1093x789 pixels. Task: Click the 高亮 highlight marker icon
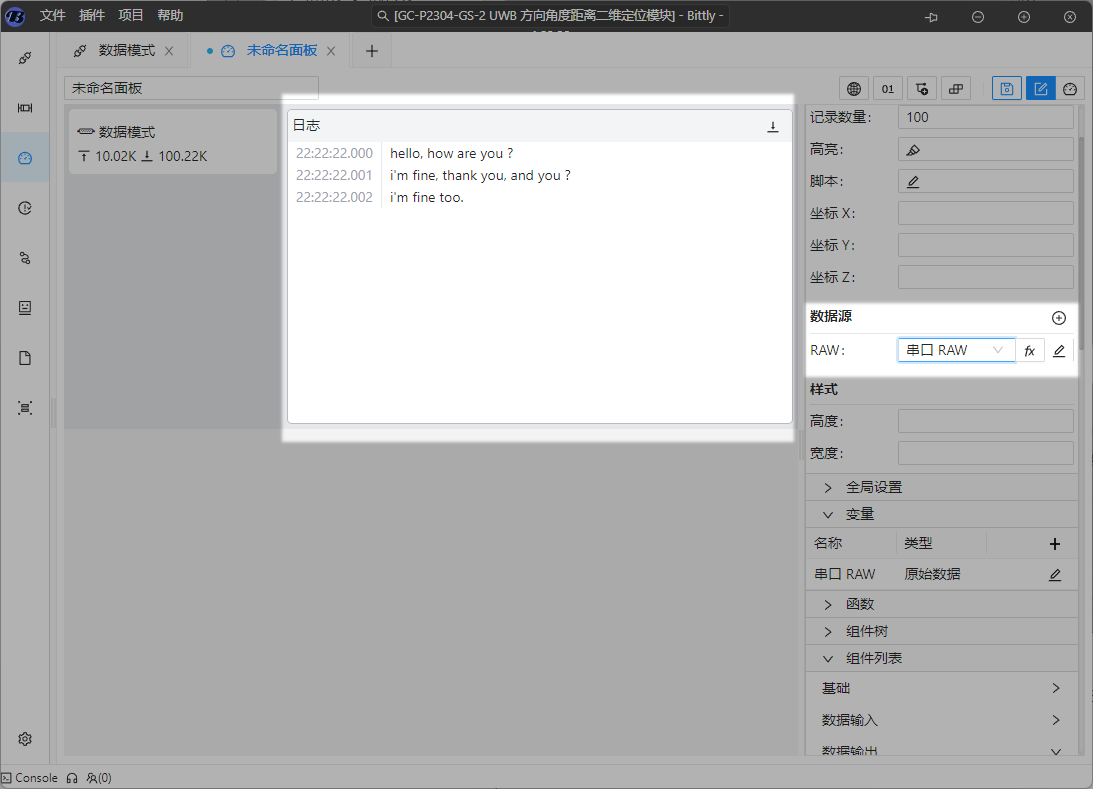[x=912, y=150]
